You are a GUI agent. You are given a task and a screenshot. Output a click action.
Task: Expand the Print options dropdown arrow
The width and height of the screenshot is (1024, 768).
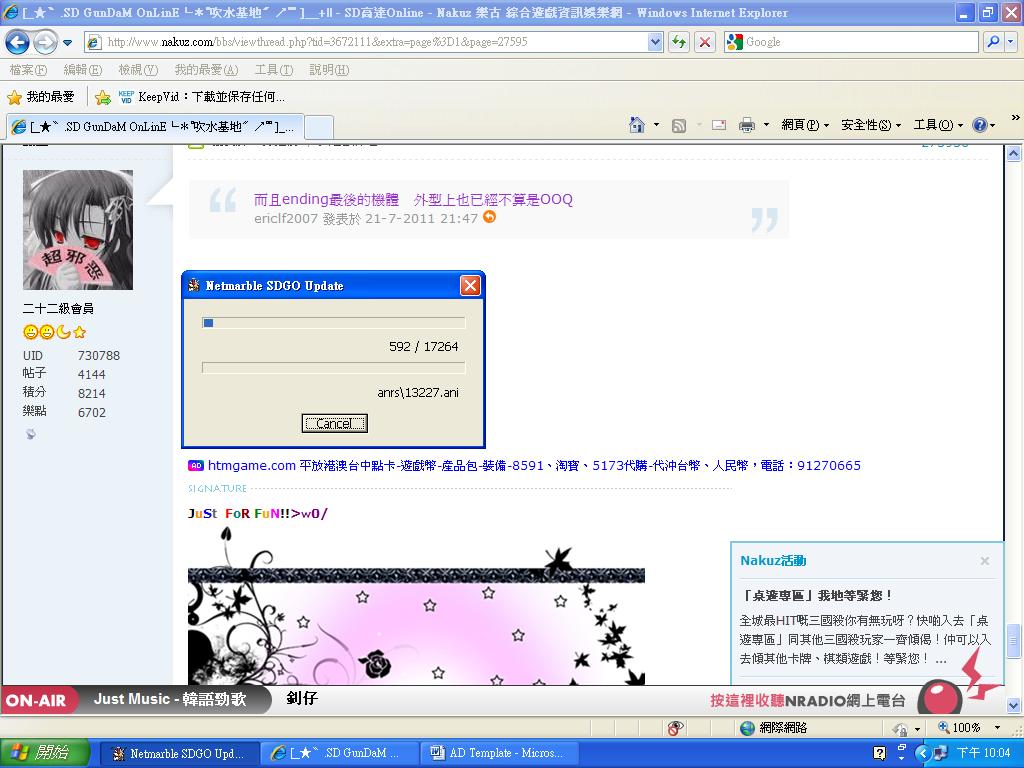tap(766, 125)
